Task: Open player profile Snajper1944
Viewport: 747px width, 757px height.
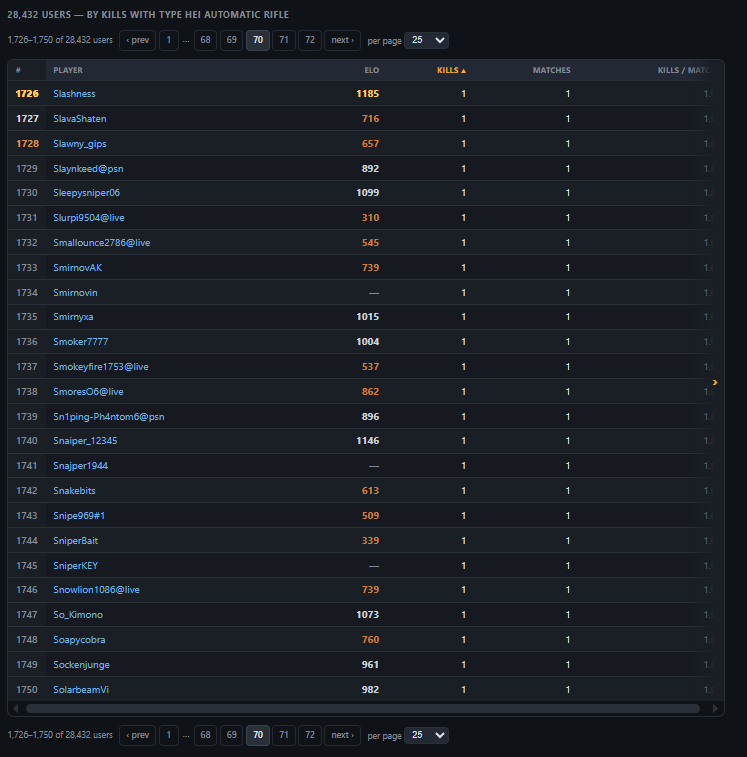Action: pos(81,466)
